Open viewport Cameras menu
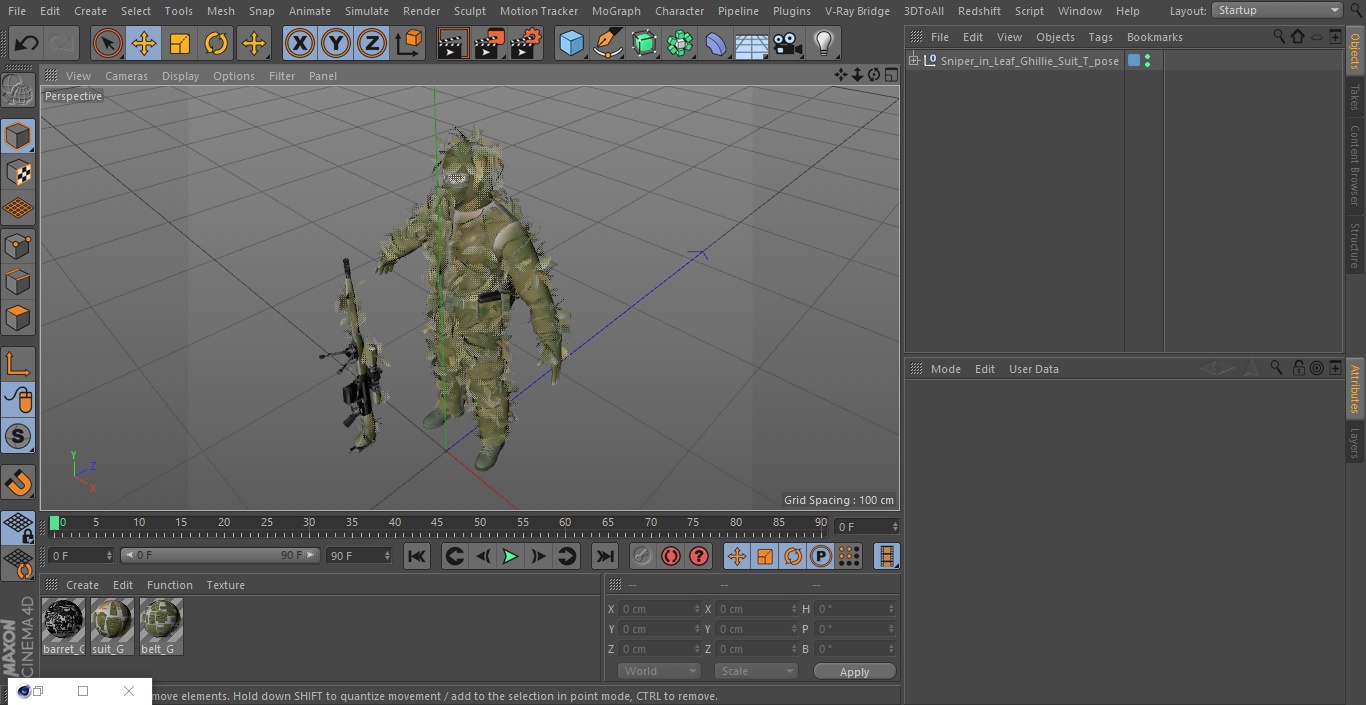The height and width of the screenshot is (705, 1366). [126, 76]
